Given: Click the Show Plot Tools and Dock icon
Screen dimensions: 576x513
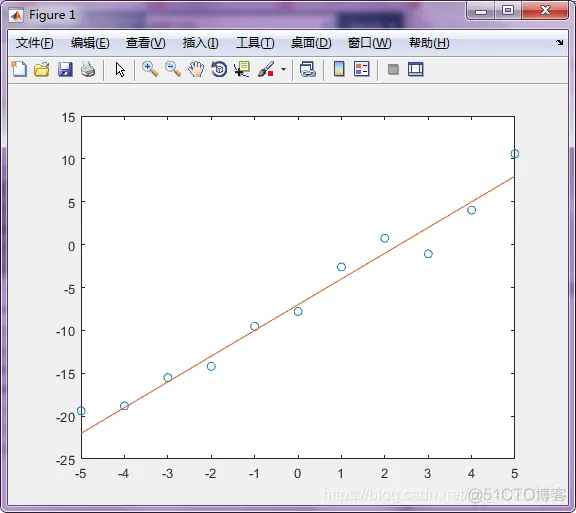Looking at the screenshot, I should (x=415, y=69).
